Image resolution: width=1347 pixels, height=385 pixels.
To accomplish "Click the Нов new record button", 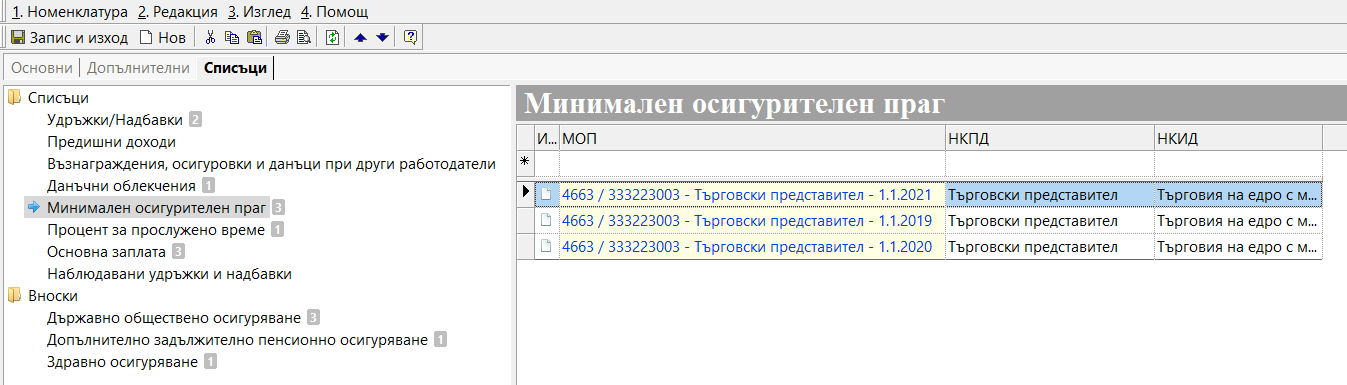I will [x=162, y=38].
